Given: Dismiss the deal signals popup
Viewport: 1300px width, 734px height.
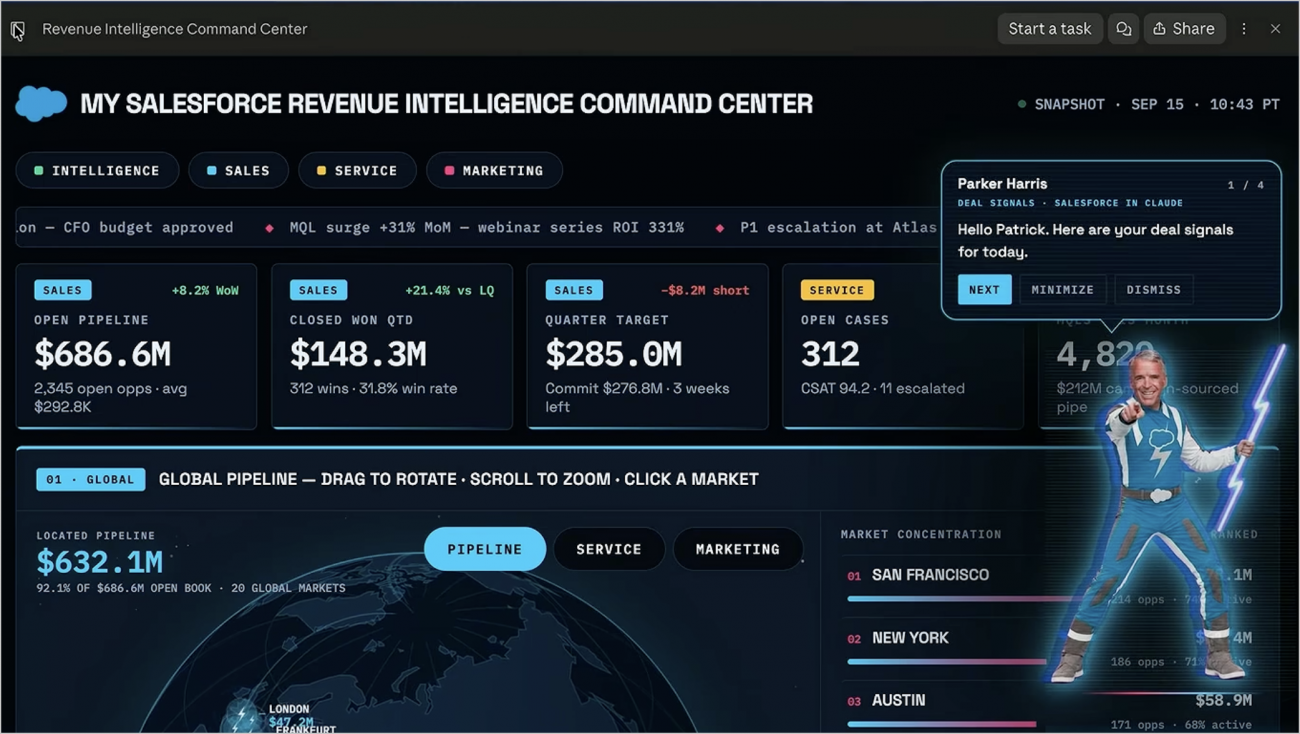Looking at the screenshot, I should 1154,290.
